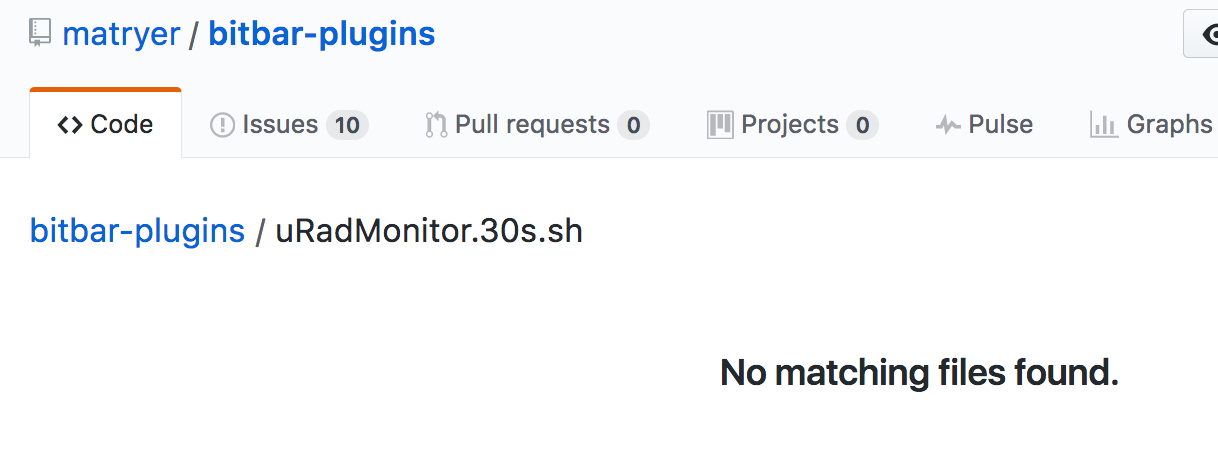Viewport: 1218px width, 464px height.
Task: Open the Issues tab label
Action: point(280,125)
